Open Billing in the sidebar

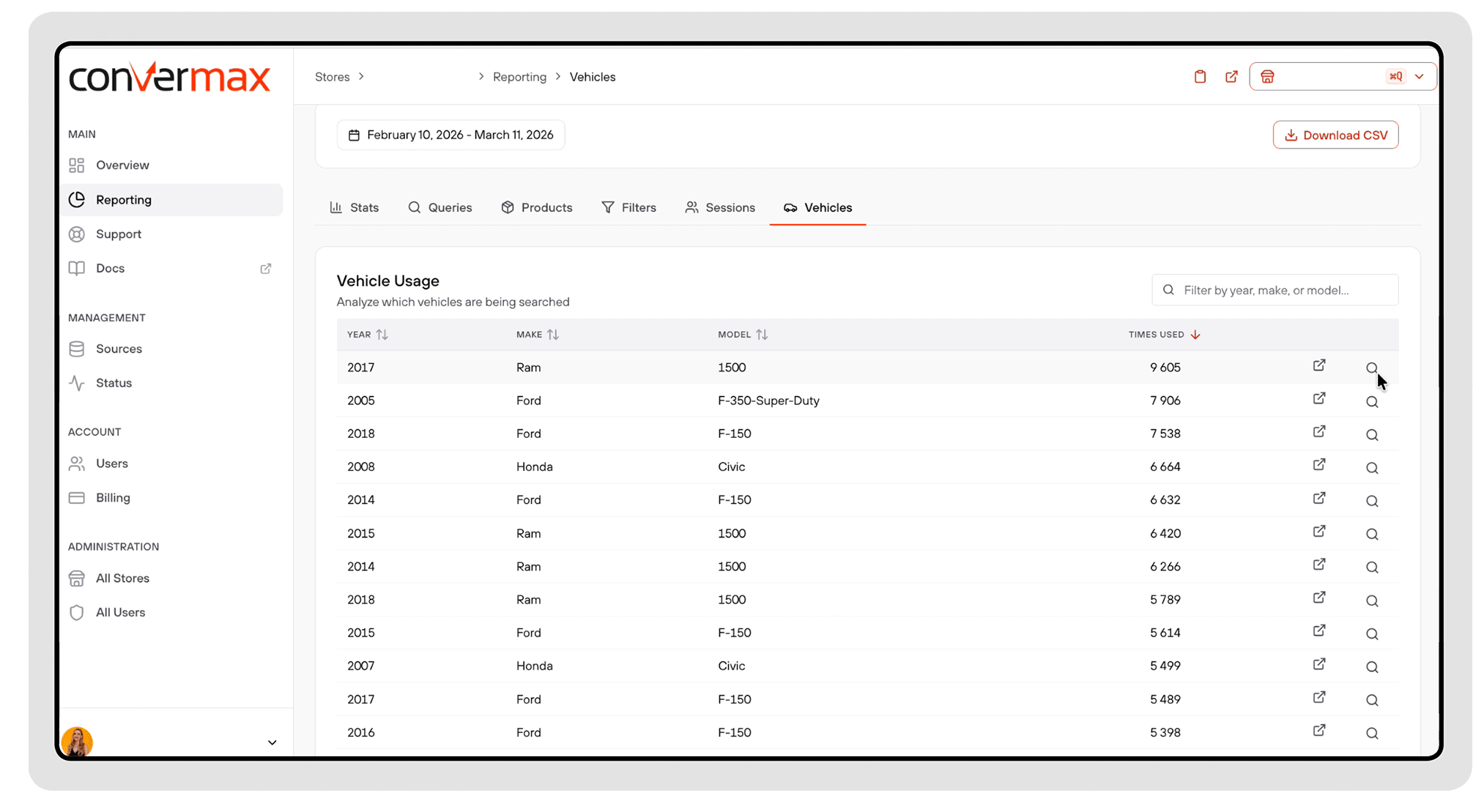[x=113, y=498]
